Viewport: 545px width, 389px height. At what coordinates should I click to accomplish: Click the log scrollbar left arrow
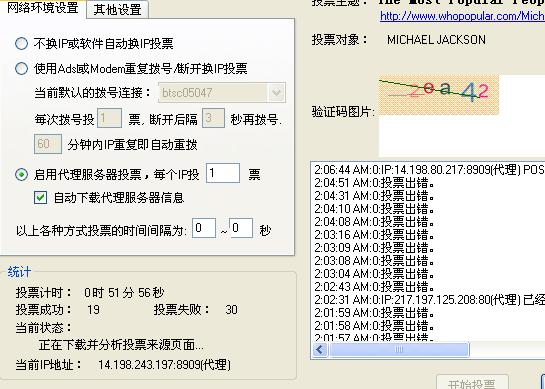(320, 349)
